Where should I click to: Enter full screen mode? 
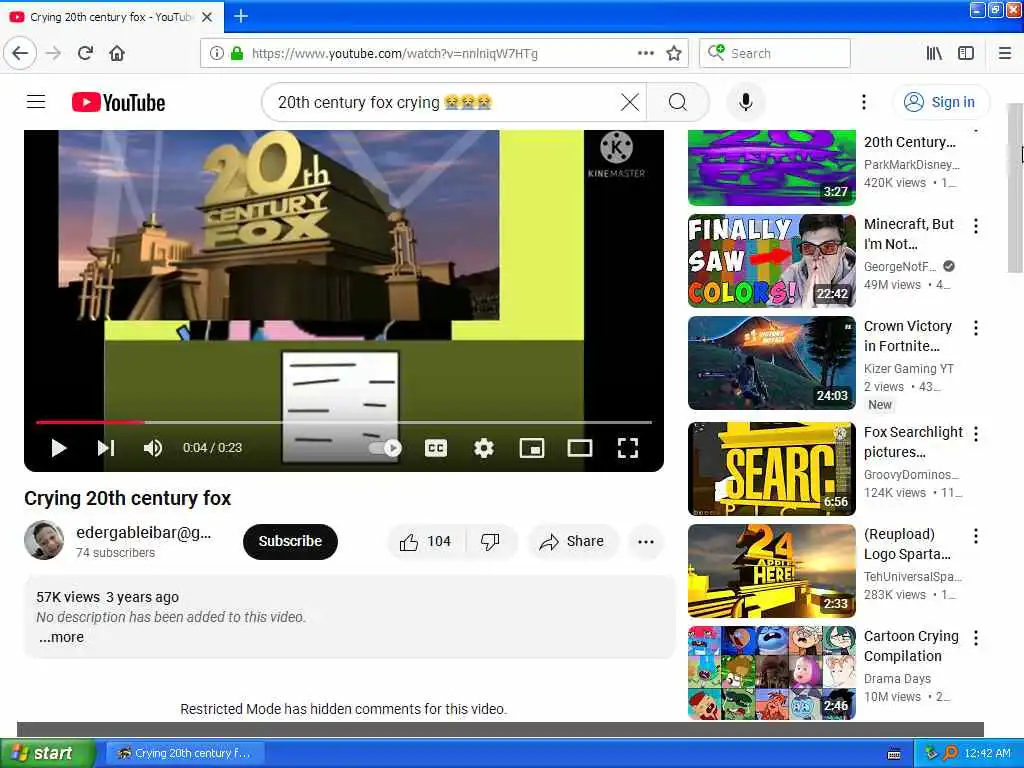click(628, 448)
